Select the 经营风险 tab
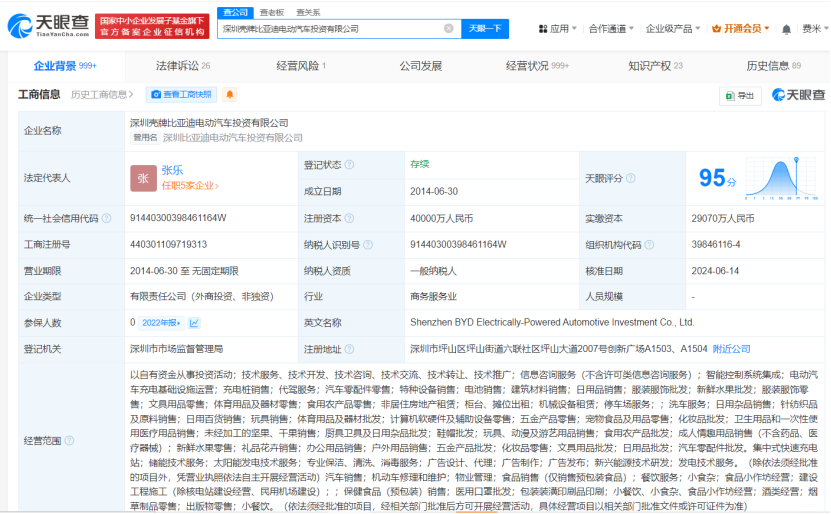 click(x=300, y=66)
